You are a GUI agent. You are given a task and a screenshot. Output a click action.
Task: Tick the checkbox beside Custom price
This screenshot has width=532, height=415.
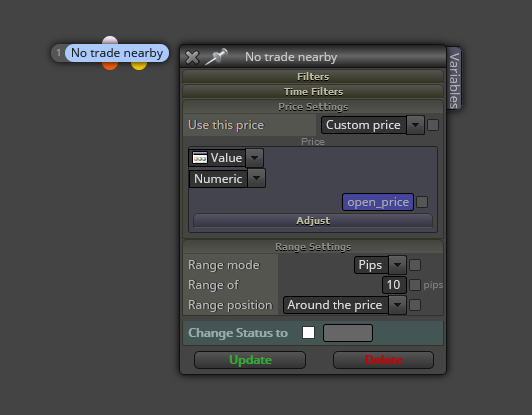433,125
